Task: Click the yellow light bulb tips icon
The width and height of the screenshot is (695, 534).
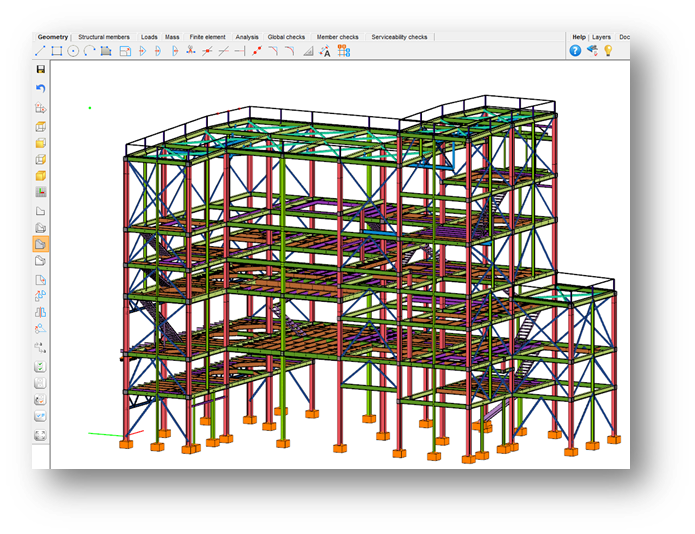Action: (607, 51)
